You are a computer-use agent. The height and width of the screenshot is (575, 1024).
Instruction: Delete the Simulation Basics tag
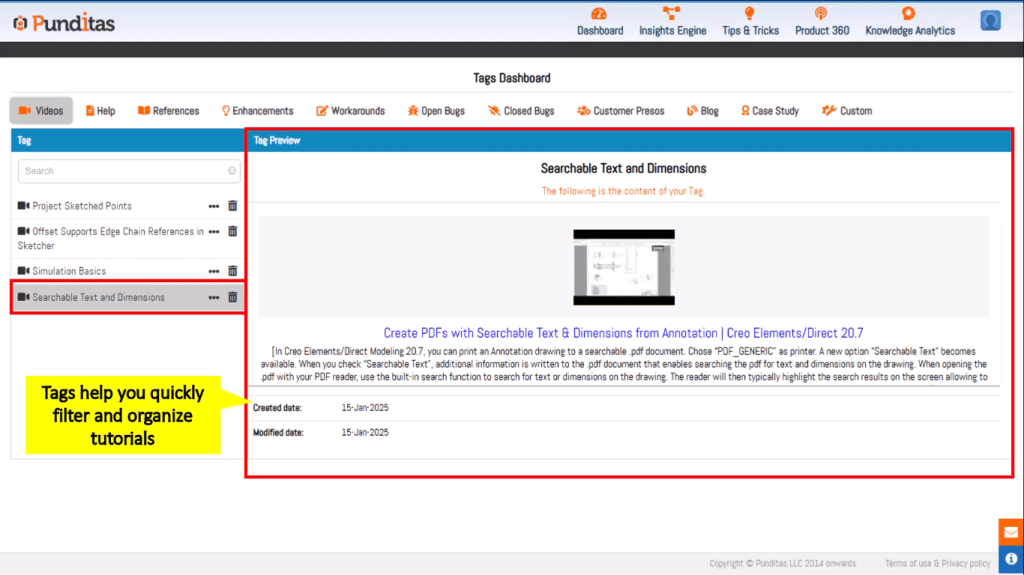coord(233,271)
